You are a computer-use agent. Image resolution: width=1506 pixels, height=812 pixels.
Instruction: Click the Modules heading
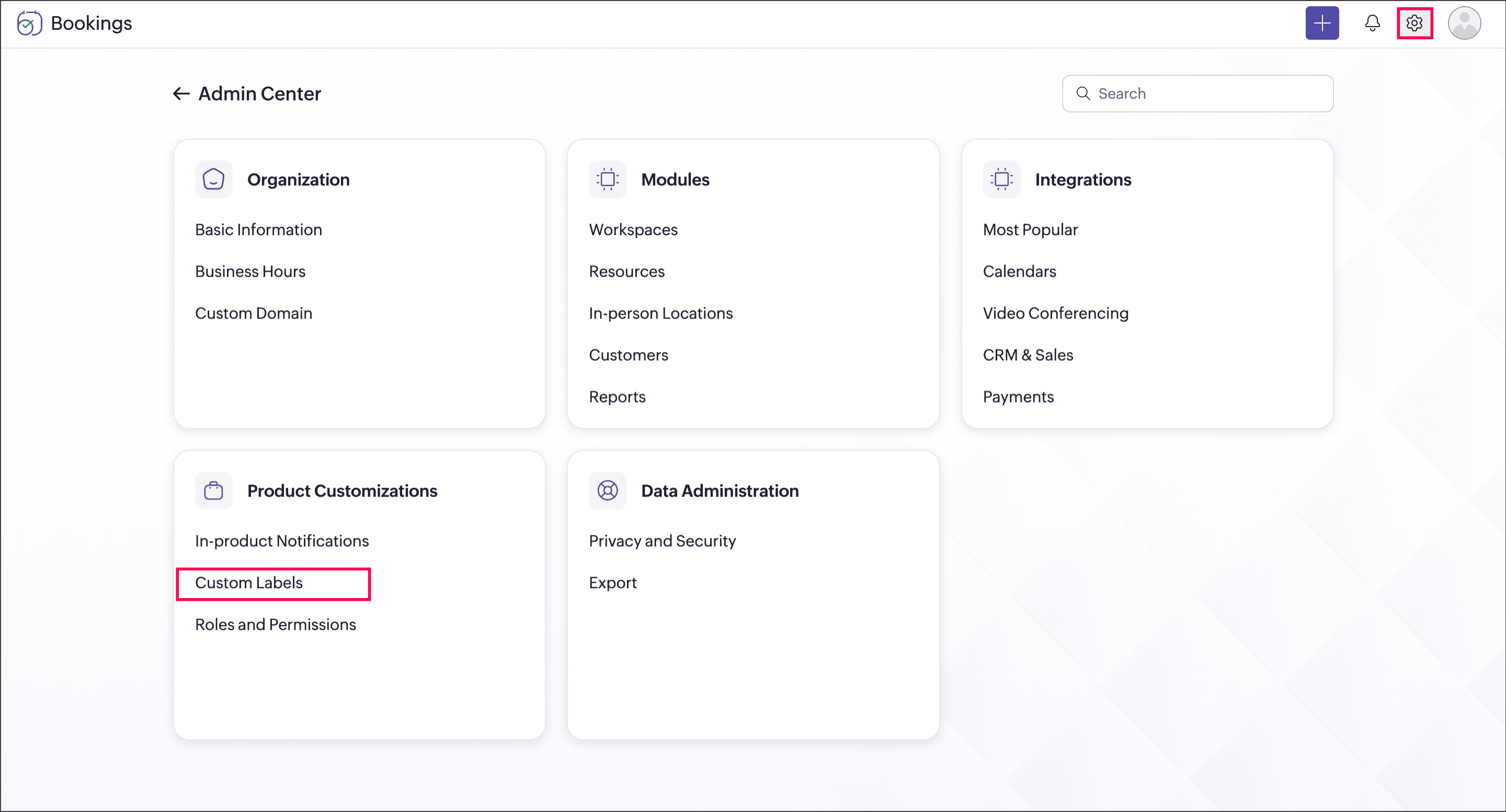point(675,179)
